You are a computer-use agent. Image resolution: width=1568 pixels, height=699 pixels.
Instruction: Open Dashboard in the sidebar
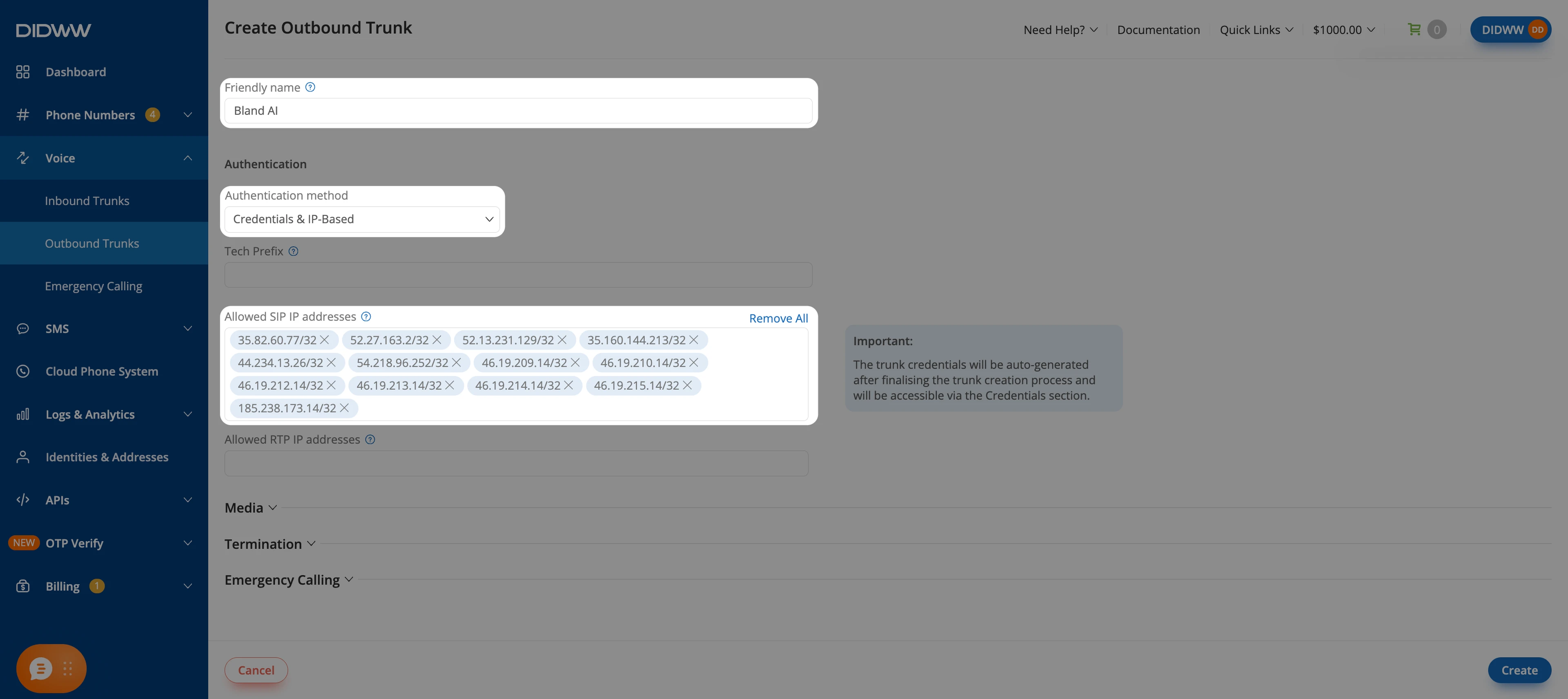(104, 72)
